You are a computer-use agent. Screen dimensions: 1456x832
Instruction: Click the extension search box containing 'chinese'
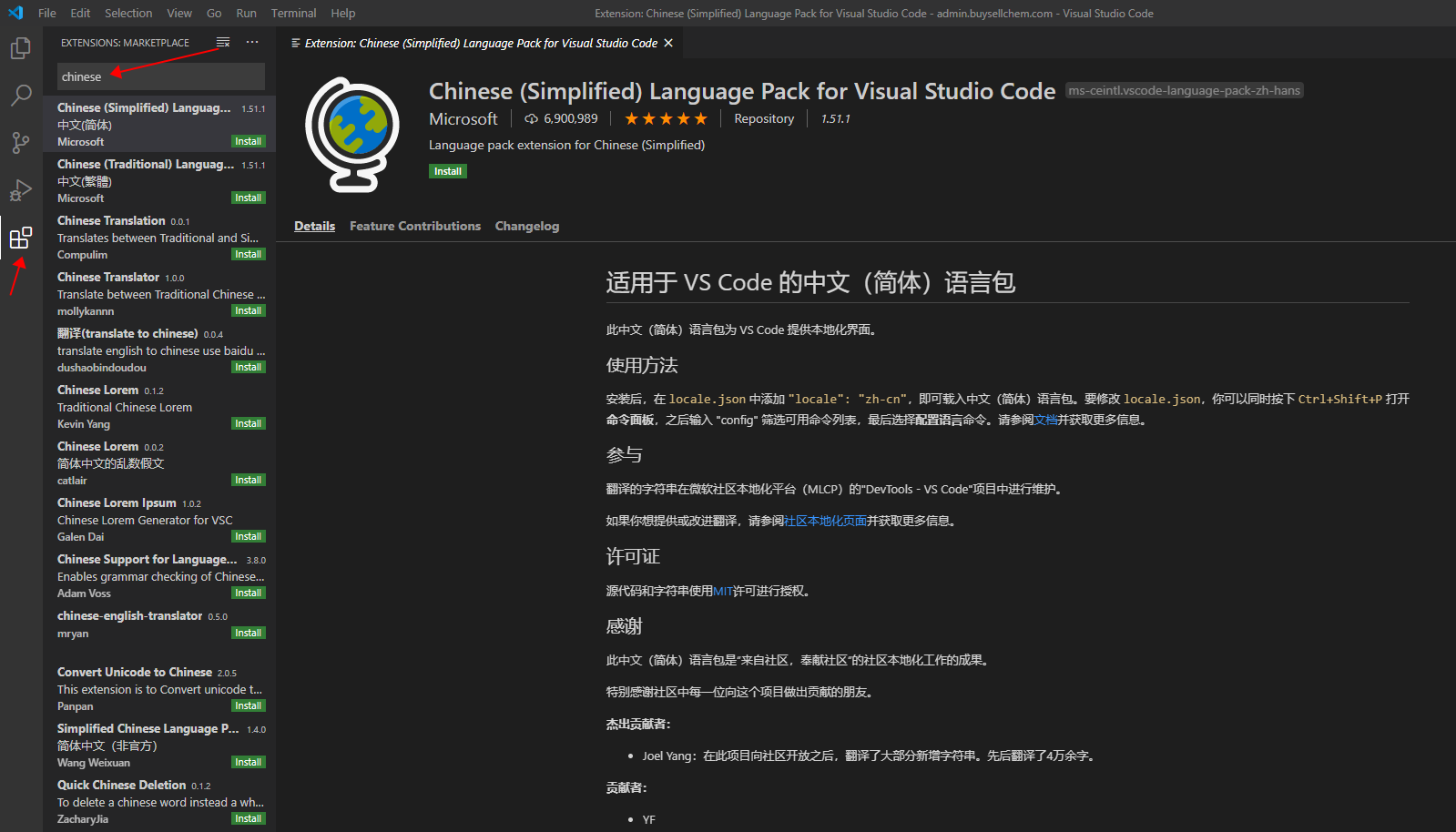[161, 76]
